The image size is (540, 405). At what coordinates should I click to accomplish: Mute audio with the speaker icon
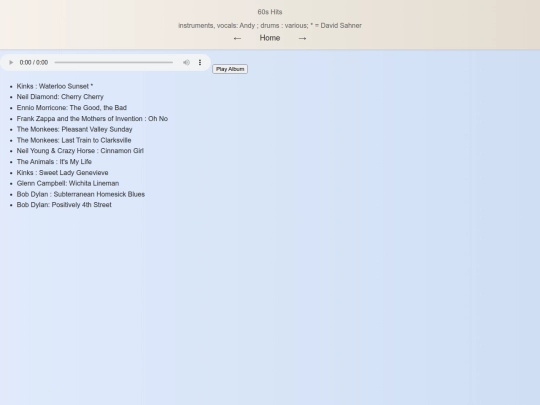point(186,62)
